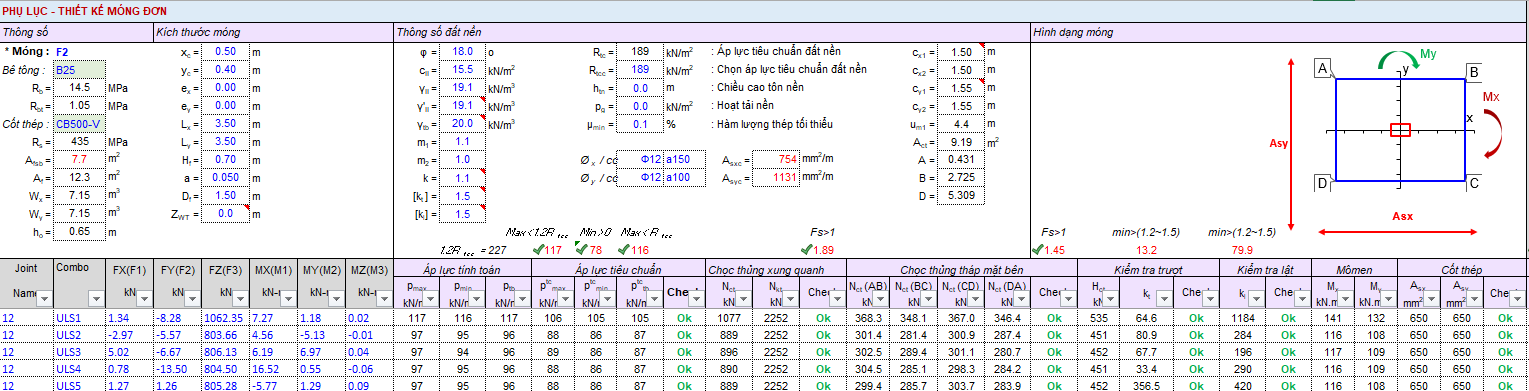The image size is (1529, 391).
Task: Open the Check filter under Kiểm tra lật
Action: (x=1302, y=298)
